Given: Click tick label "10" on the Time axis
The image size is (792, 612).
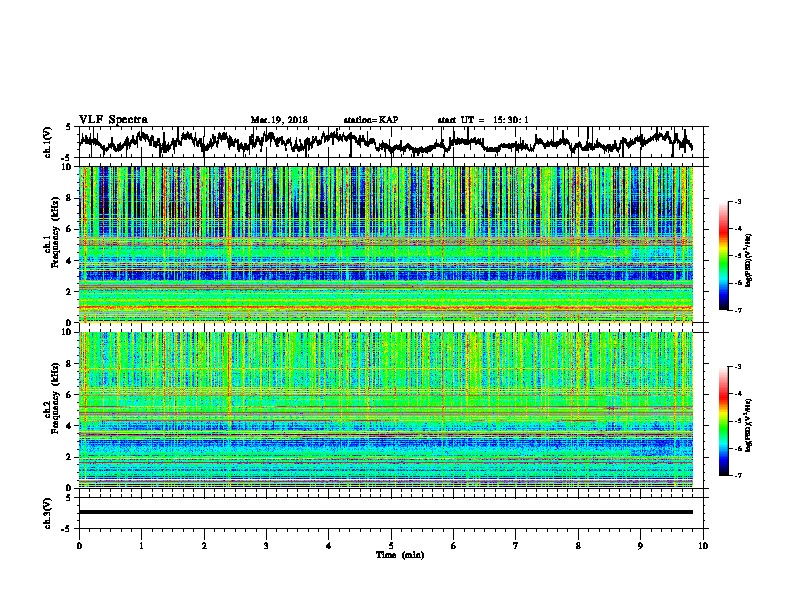Looking at the screenshot, I should (703, 546).
